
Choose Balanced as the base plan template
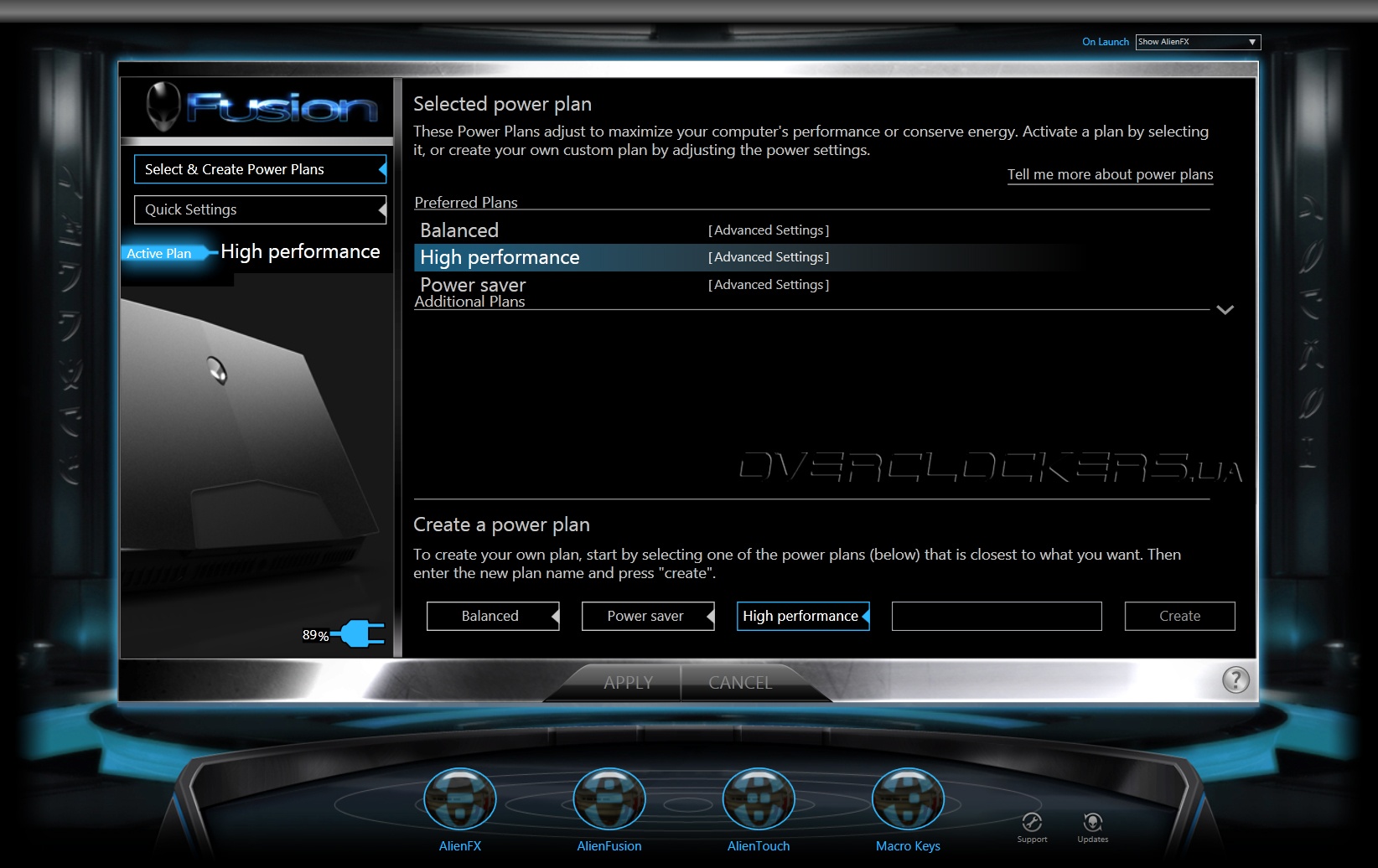[493, 616]
